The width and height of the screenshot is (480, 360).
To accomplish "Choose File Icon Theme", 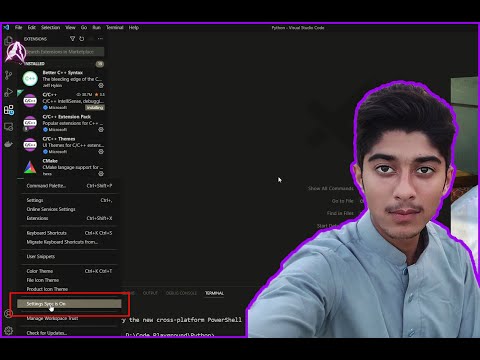I will click(69, 280).
